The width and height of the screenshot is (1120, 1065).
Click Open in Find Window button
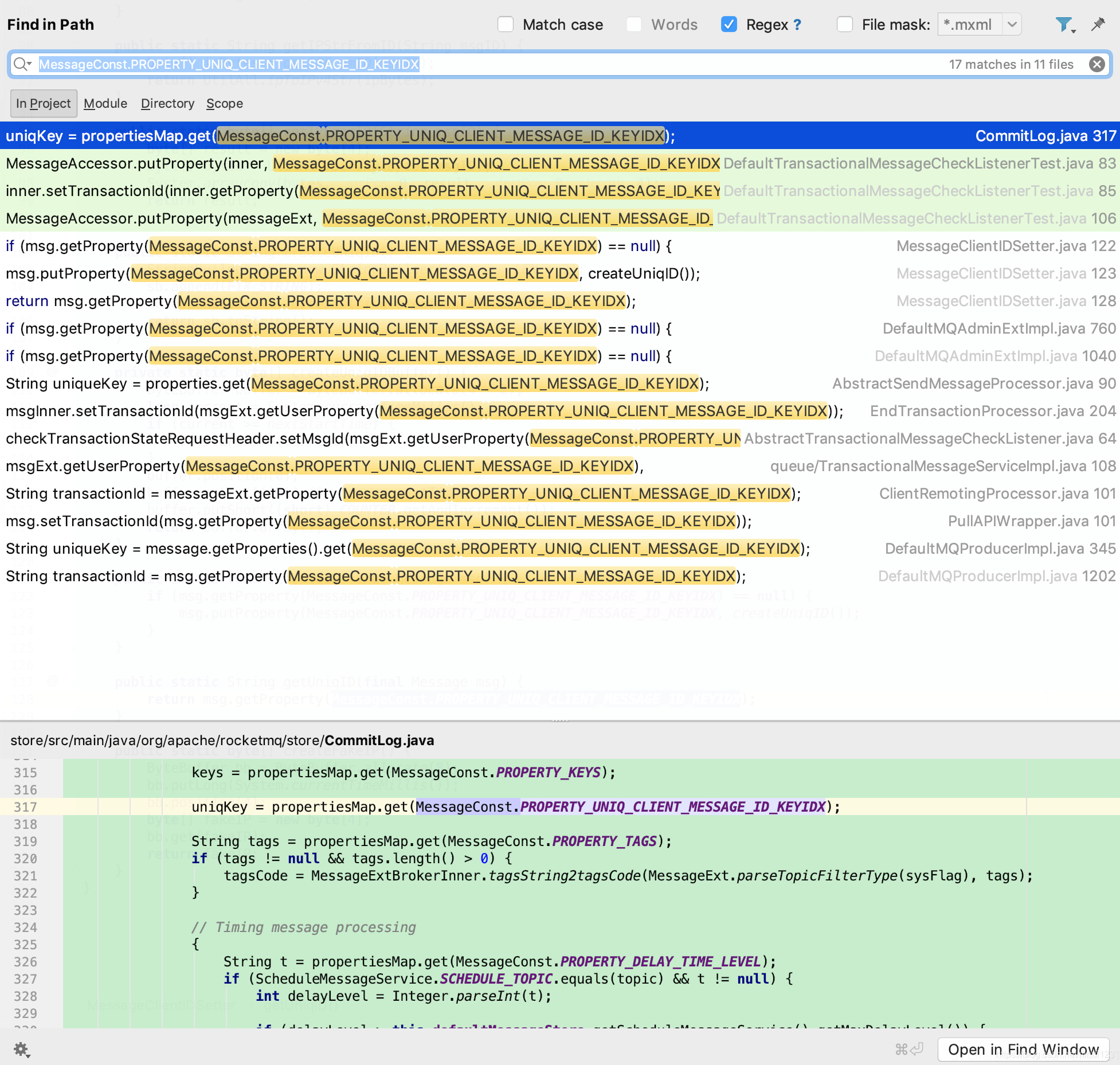(1023, 1050)
